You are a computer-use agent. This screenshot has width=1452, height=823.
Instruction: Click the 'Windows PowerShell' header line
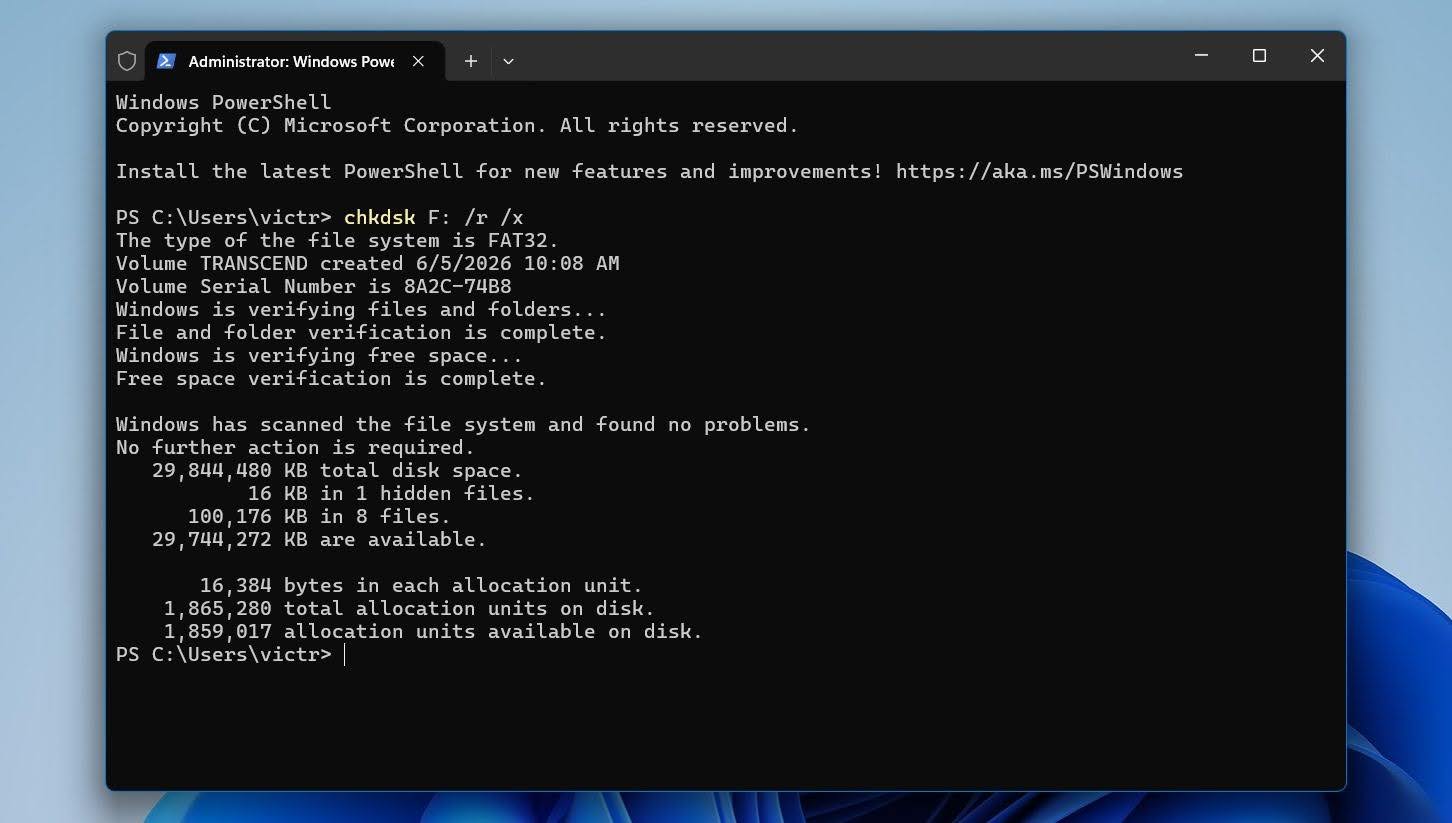[x=223, y=102]
